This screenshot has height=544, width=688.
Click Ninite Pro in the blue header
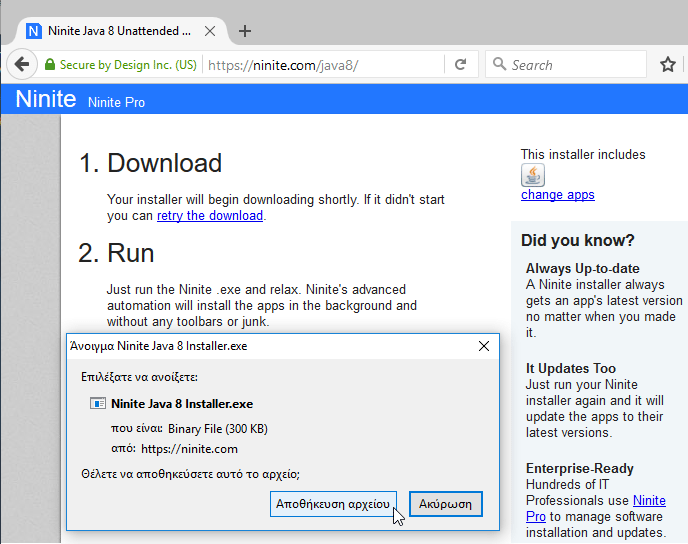[x=116, y=102]
